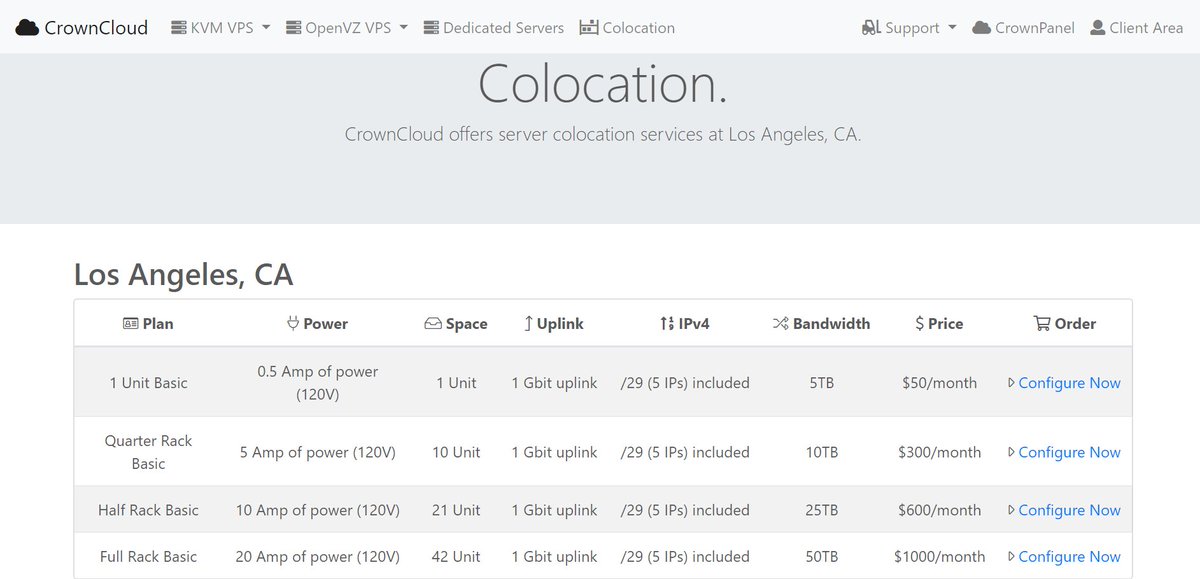The height and width of the screenshot is (579, 1200).
Task: Click the cloud icon beside CrownPanel
Action: pos(982,28)
